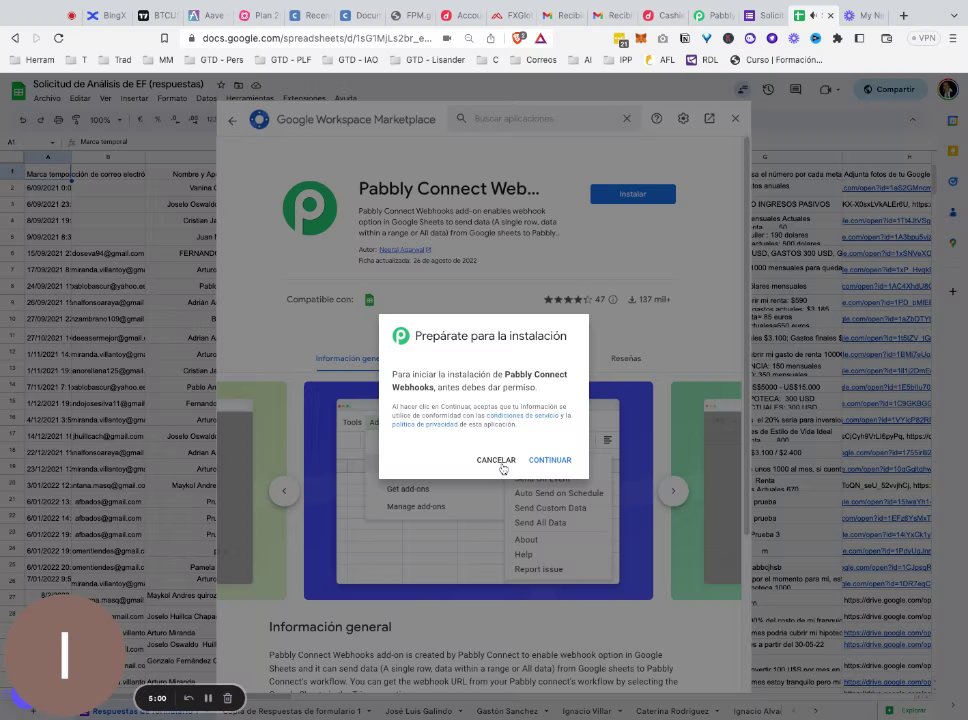The height and width of the screenshot is (720, 968).
Task: Delete the recording with trash icon
Action: (x=227, y=698)
